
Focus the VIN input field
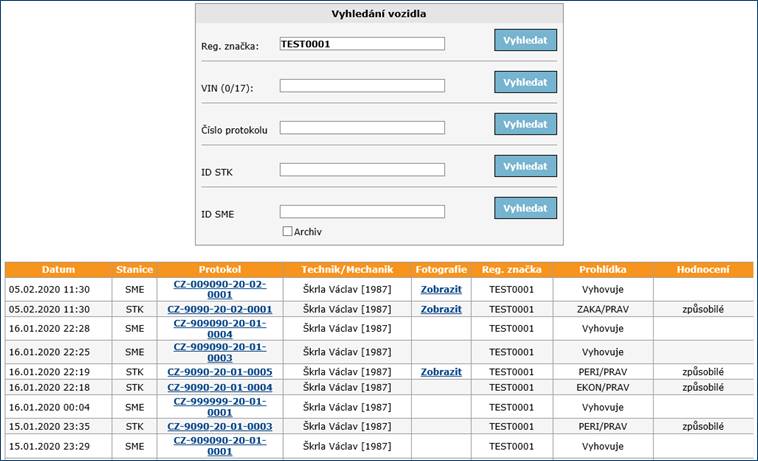coord(362,86)
